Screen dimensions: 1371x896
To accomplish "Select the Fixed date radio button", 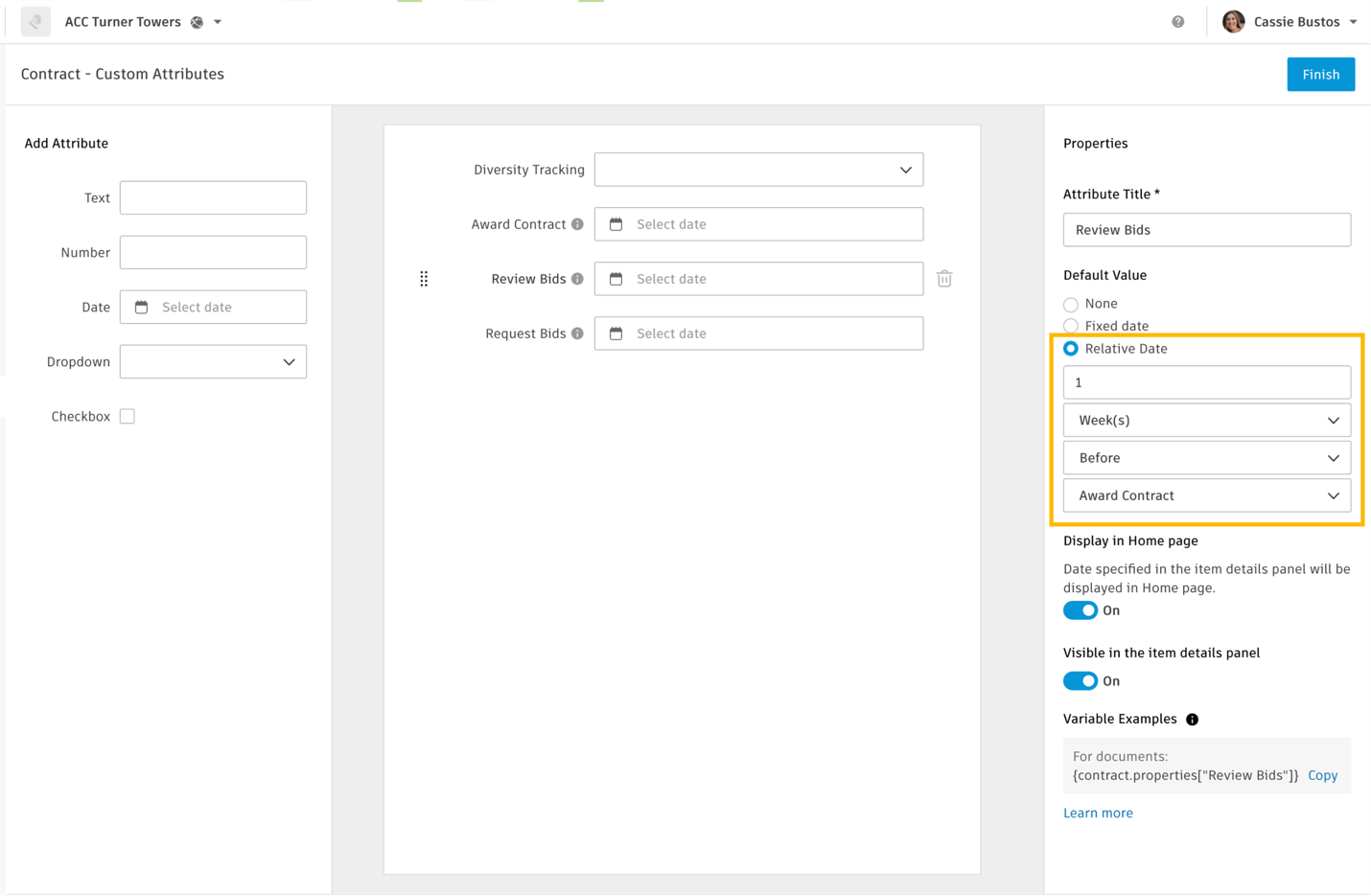I will point(1071,327).
